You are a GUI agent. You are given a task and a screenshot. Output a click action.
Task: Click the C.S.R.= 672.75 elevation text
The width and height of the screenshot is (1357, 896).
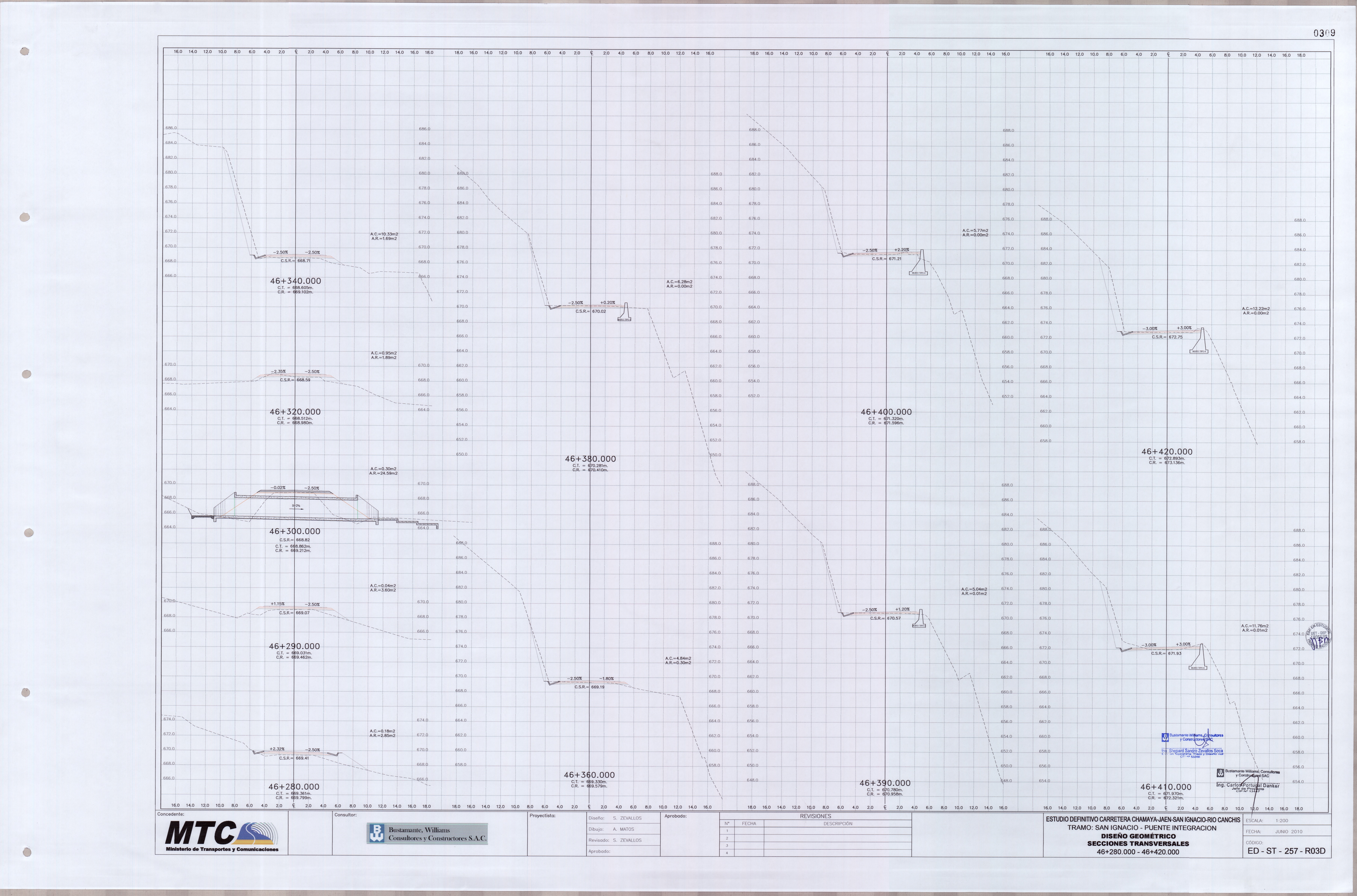(1167, 337)
